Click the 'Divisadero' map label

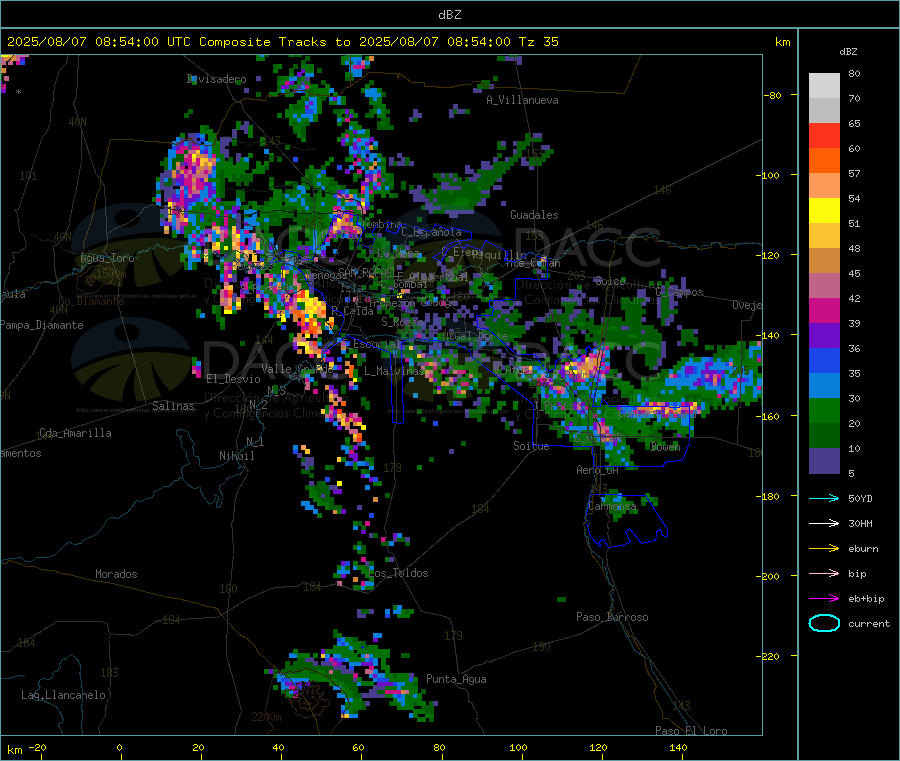[x=216, y=79]
